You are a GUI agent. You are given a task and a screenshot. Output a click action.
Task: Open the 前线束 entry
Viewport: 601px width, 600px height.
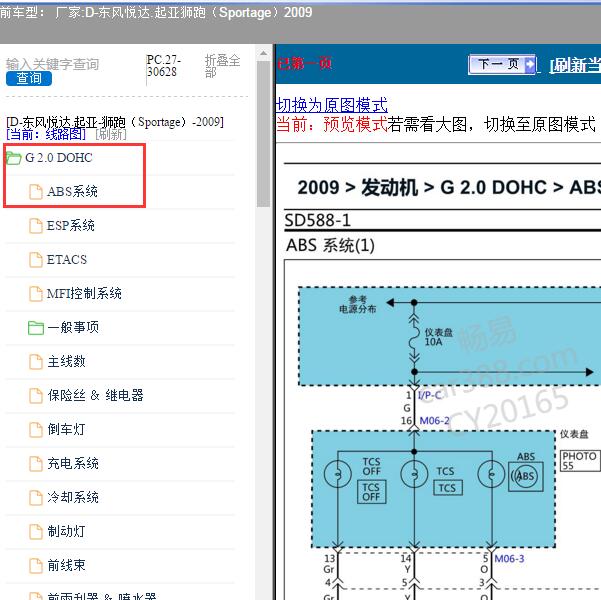point(66,565)
